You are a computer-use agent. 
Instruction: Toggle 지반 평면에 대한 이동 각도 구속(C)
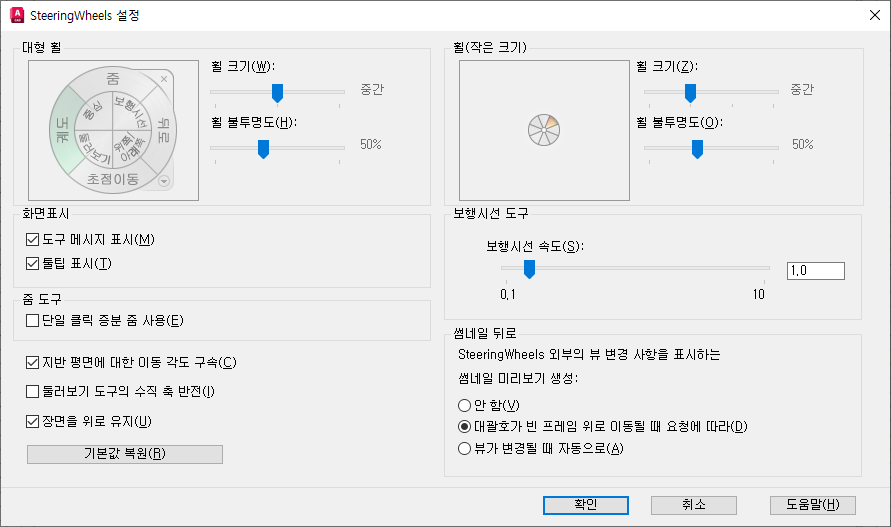coord(32,363)
